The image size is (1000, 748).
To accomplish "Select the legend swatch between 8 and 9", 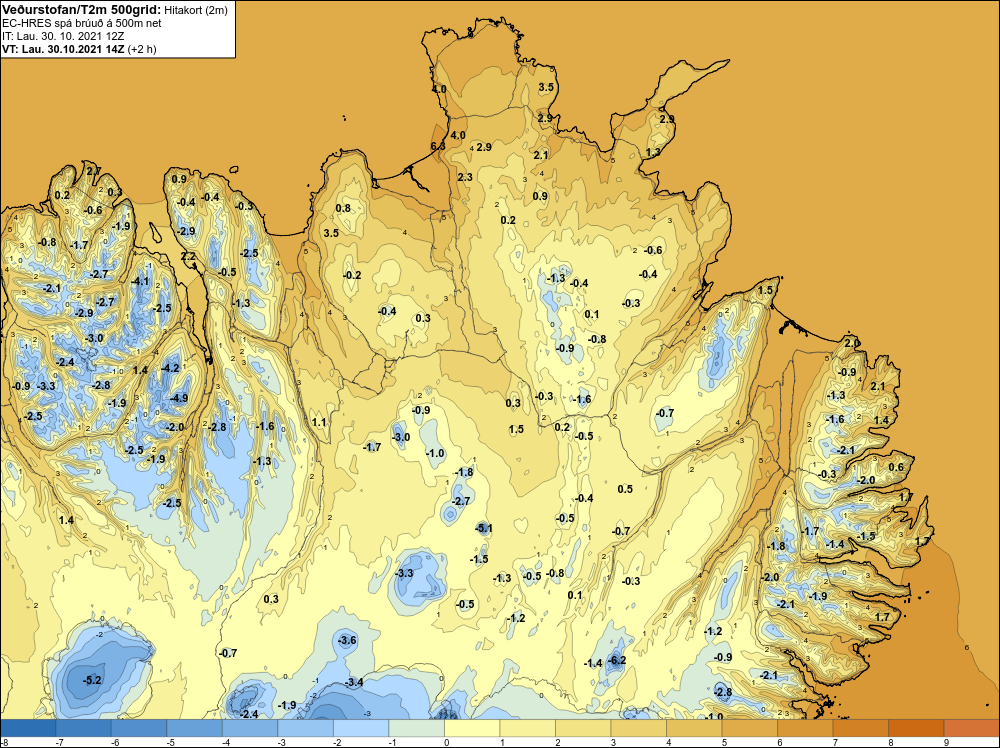I will pos(916,728).
